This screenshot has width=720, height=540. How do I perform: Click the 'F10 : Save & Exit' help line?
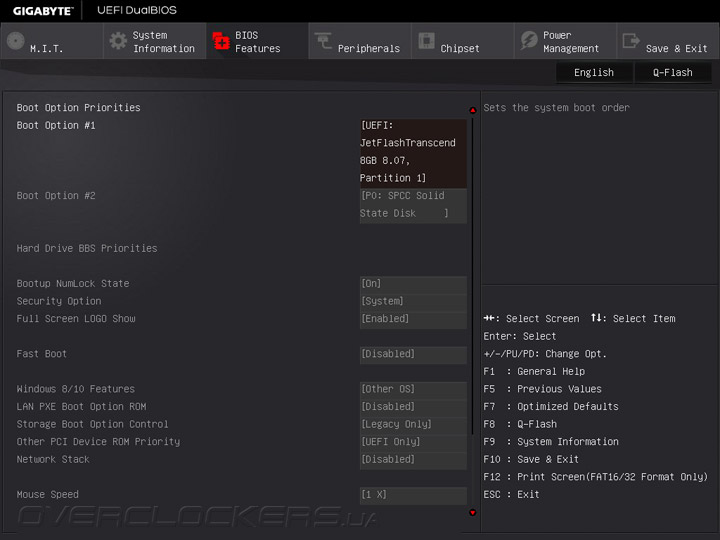pos(531,459)
